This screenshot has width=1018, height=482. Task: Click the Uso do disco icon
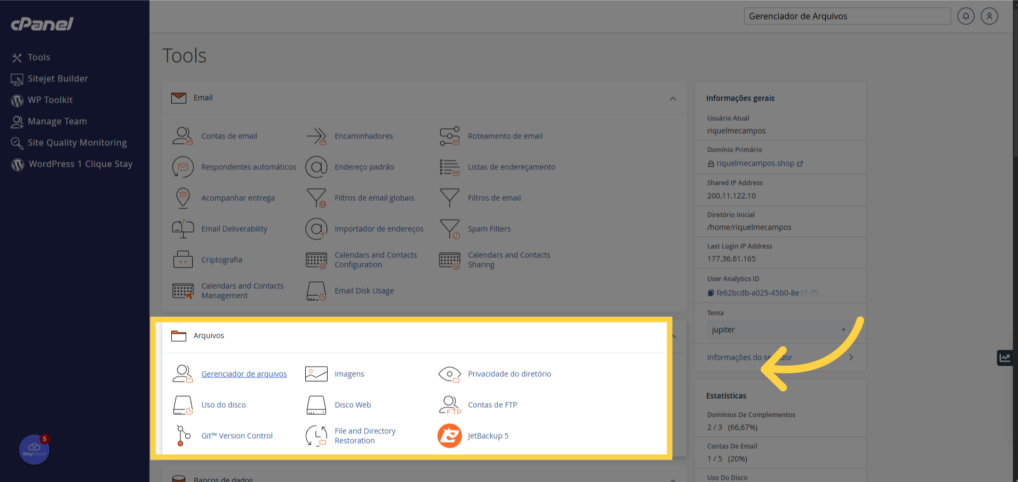coord(182,405)
